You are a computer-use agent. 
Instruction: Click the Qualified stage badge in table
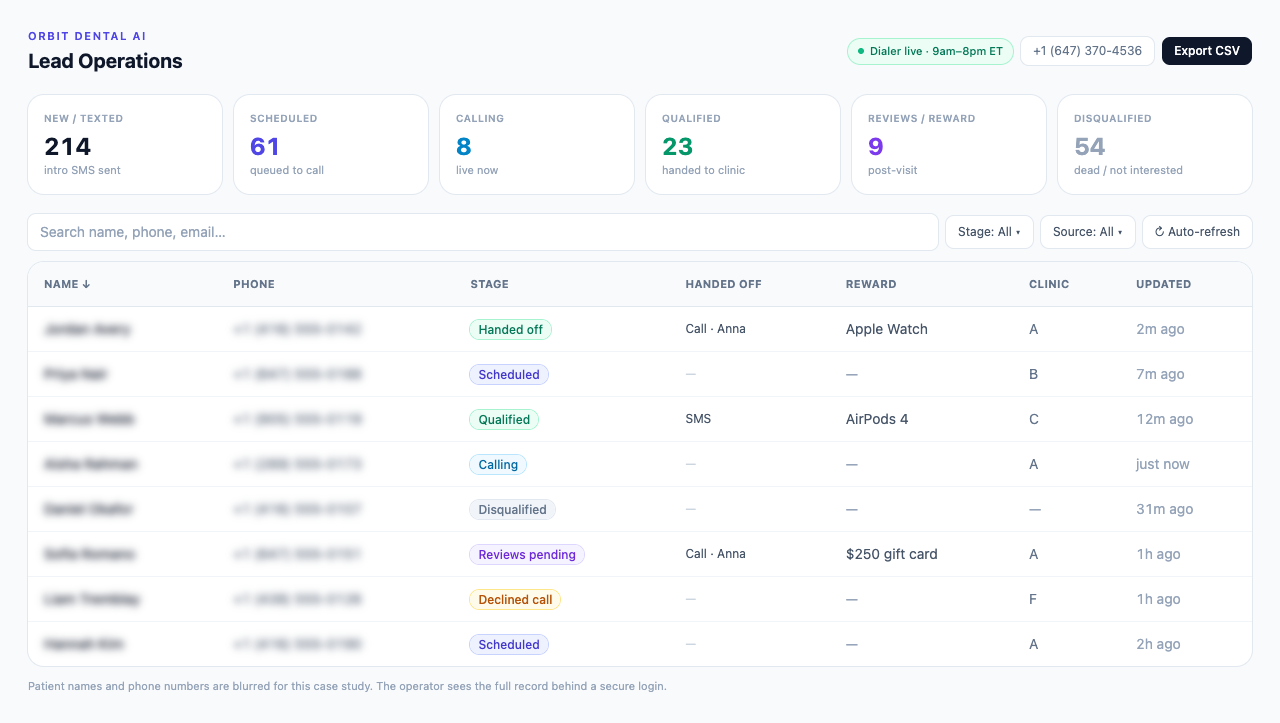[504, 419]
